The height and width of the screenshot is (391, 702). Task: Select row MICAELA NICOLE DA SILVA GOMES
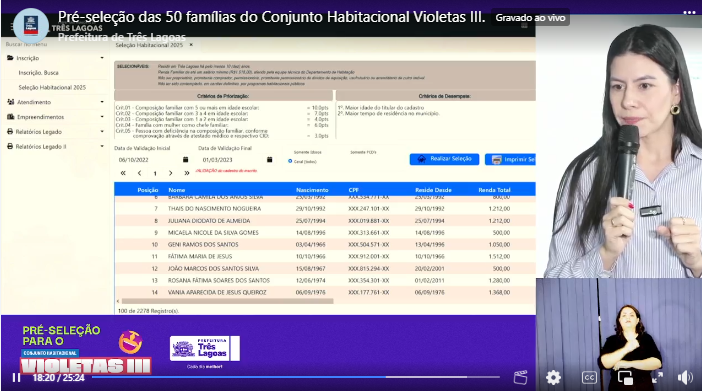tap(325, 232)
